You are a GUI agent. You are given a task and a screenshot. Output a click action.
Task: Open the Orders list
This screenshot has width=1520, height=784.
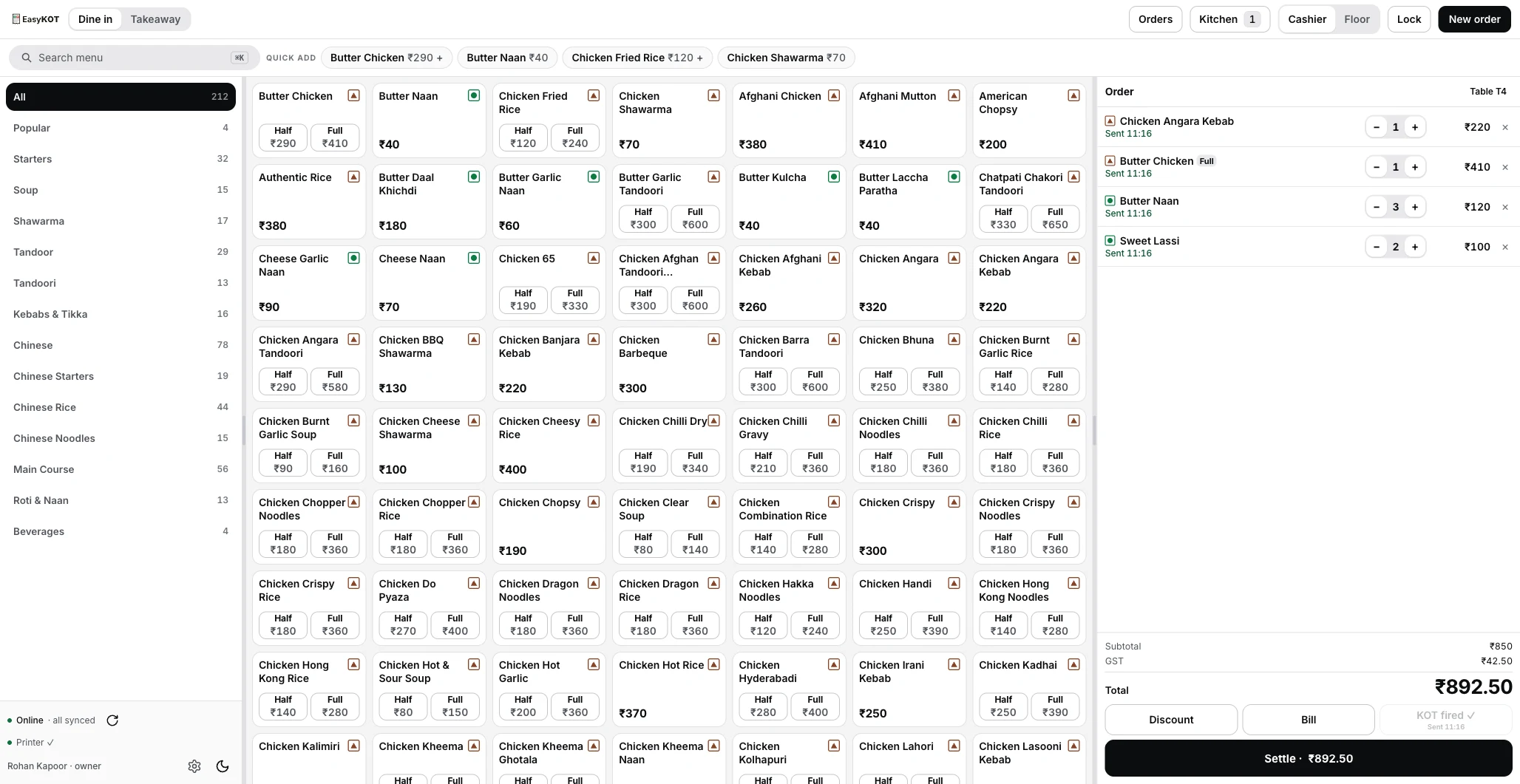pyautogui.click(x=1156, y=19)
